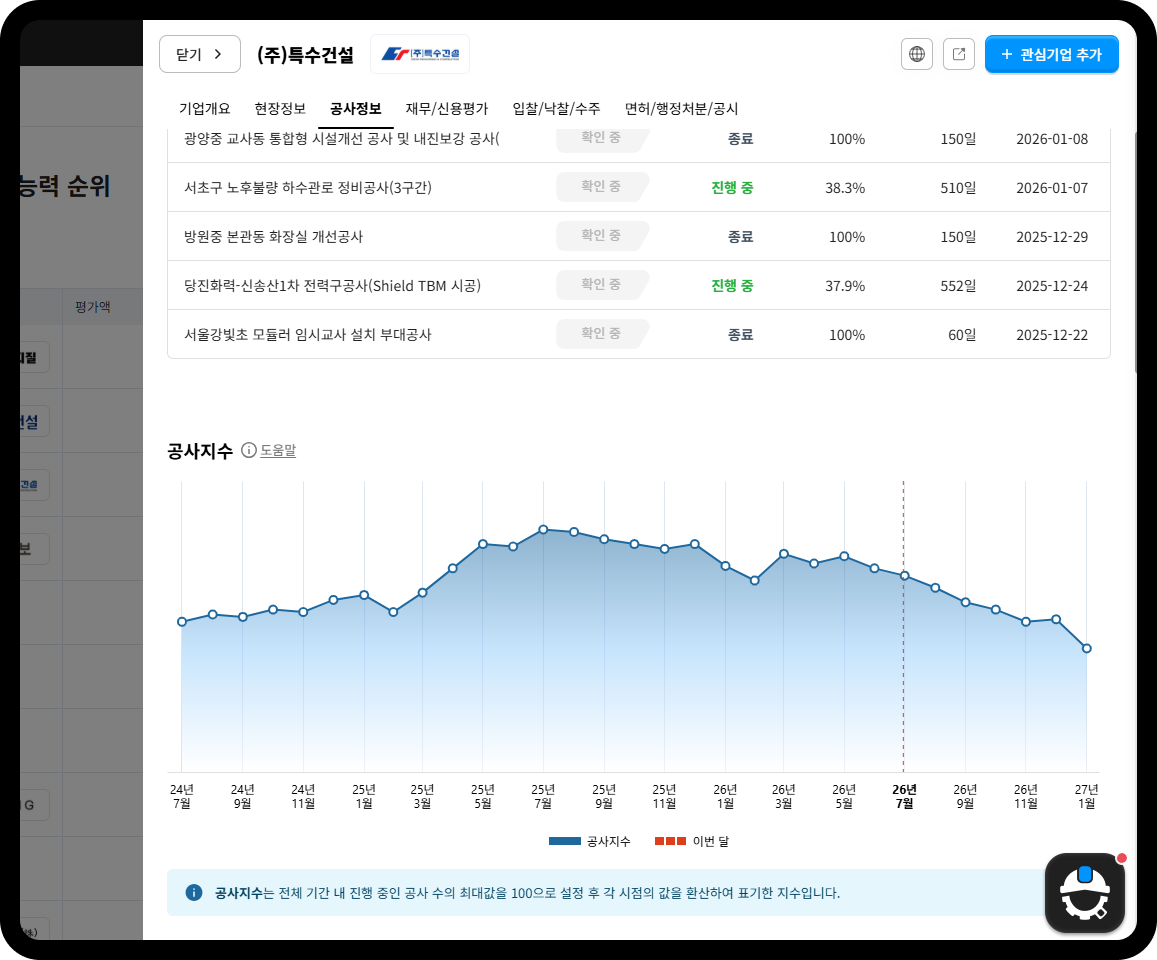Screen dimensions: 1157x960
Task: Click date 2025-12-24
Action: (x=1051, y=286)
